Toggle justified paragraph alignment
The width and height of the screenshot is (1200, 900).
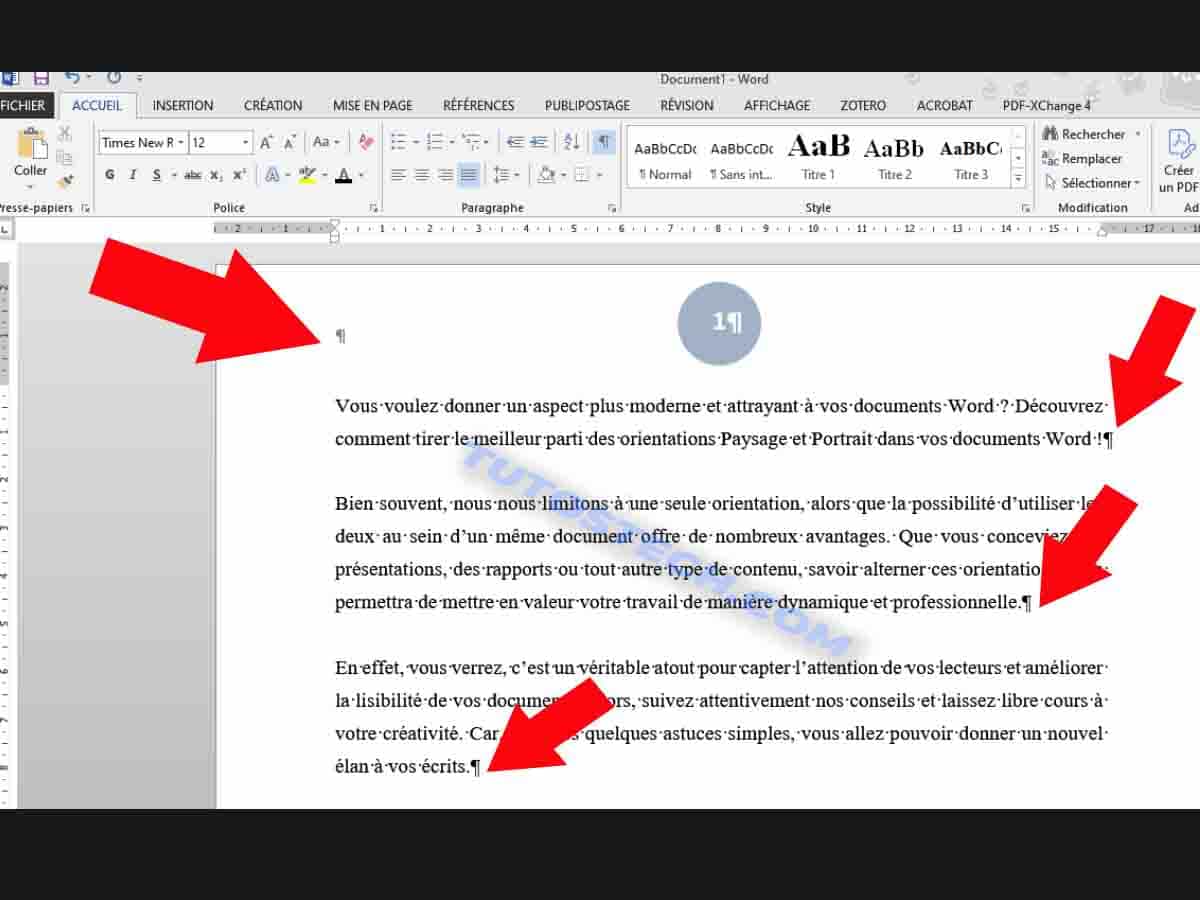[x=469, y=175]
